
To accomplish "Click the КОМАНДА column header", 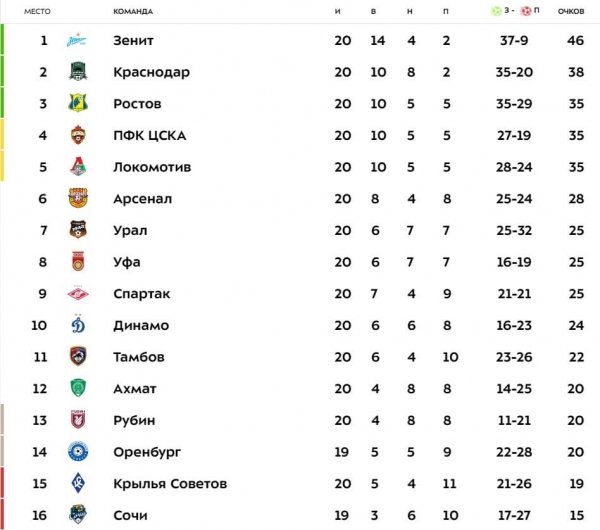I will [x=133, y=11].
